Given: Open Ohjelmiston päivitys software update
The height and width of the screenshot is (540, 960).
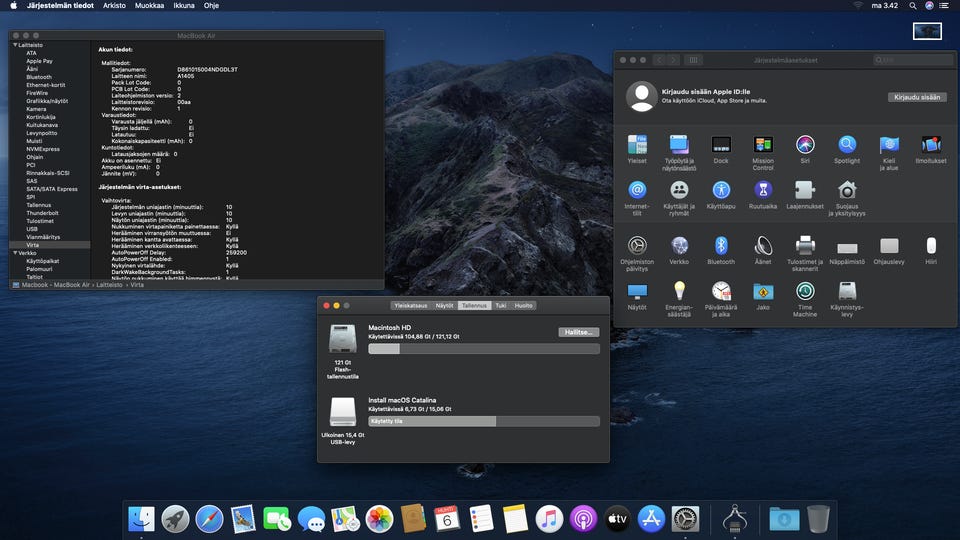Looking at the screenshot, I should coord(637,245).
